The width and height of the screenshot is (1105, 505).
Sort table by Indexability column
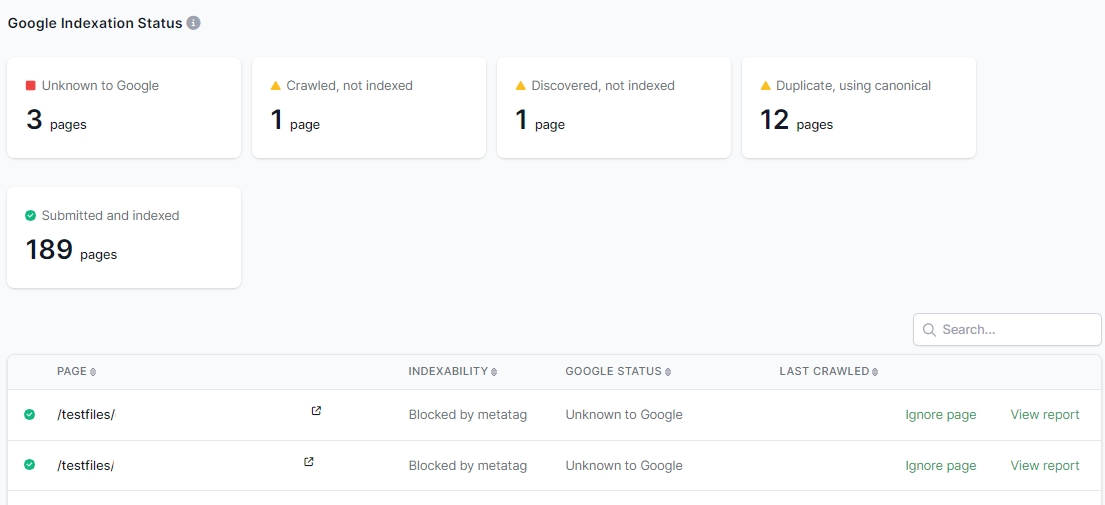pyautogui.click(x=452, y=372)
